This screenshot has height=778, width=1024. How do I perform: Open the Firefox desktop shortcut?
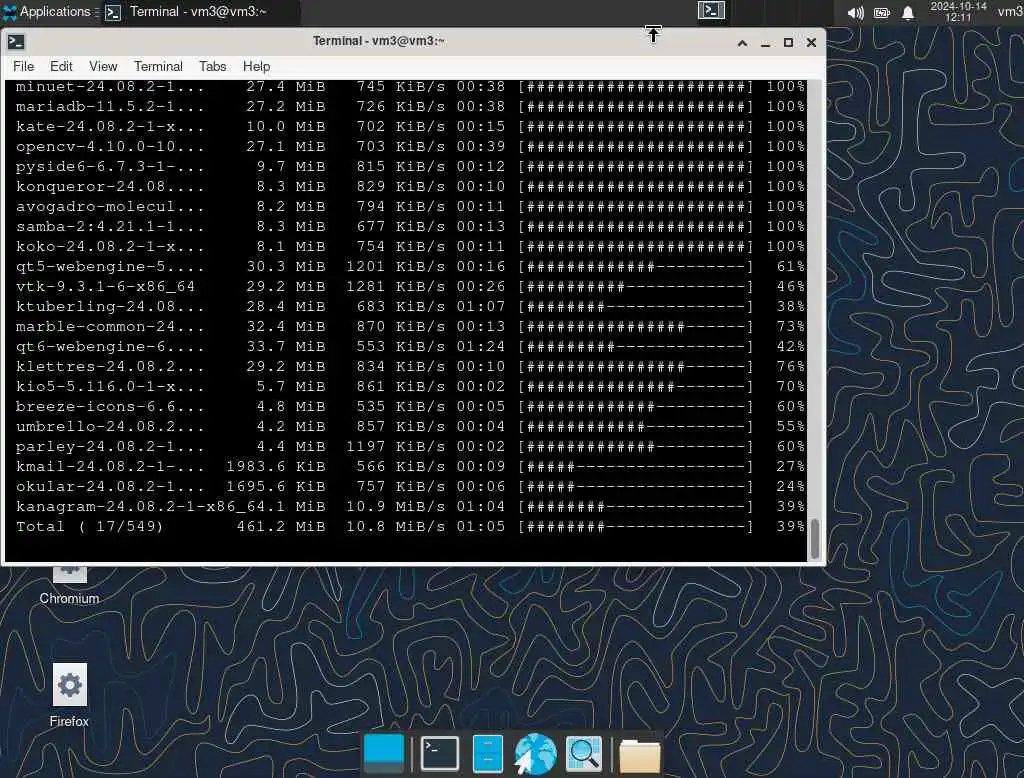pyautogui.click(x=69, y=696)
